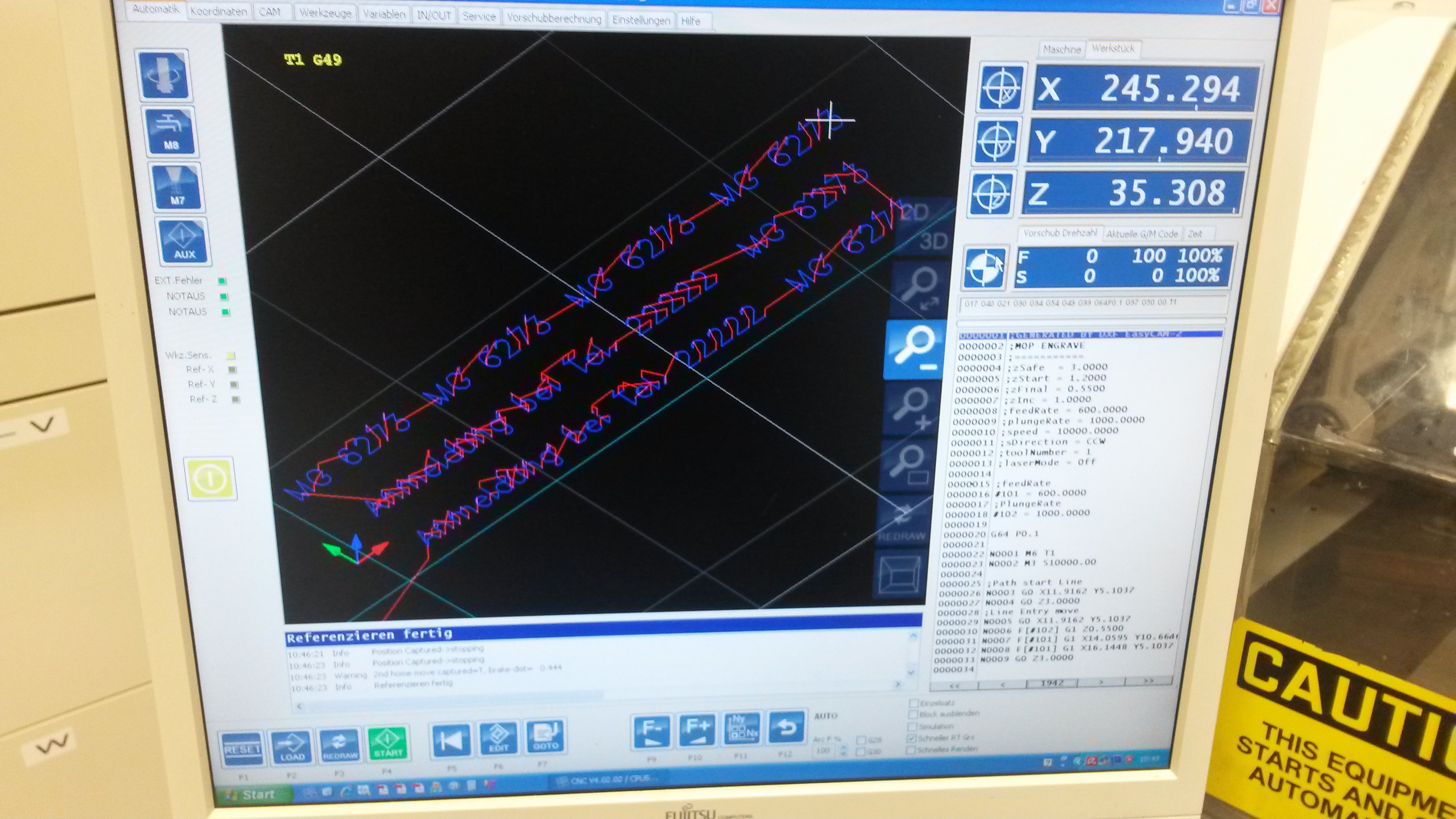
Task: Click REDRAW in the viewport side toolbar
Action: [x=901, y=523]
